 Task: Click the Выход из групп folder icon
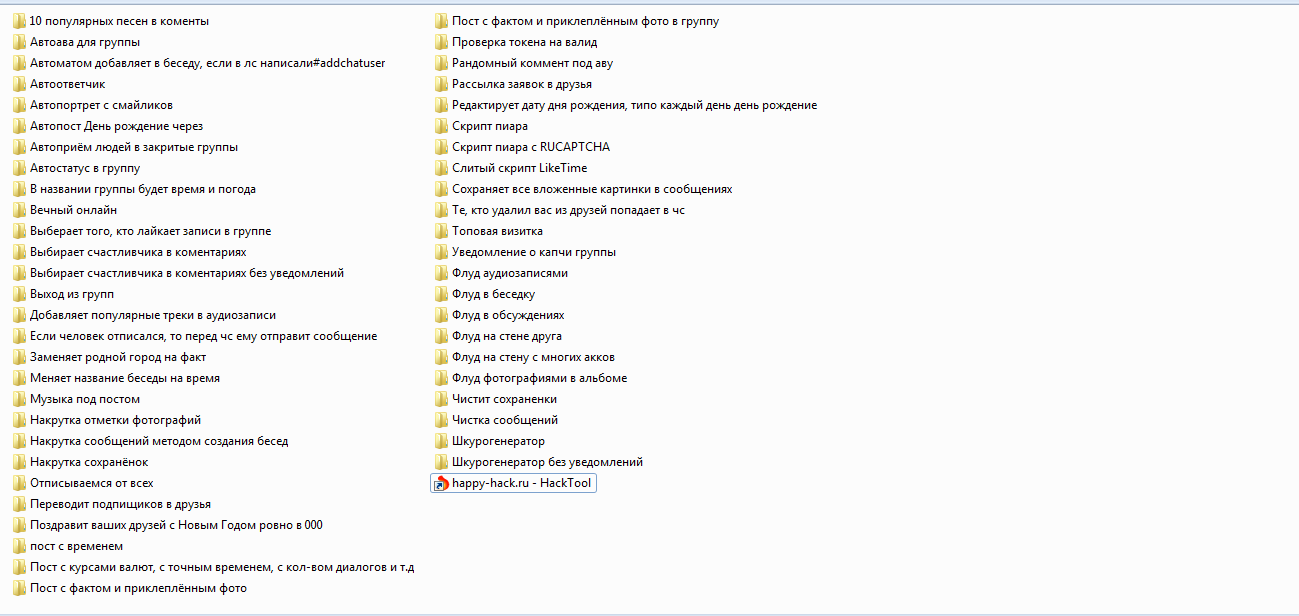19,294
